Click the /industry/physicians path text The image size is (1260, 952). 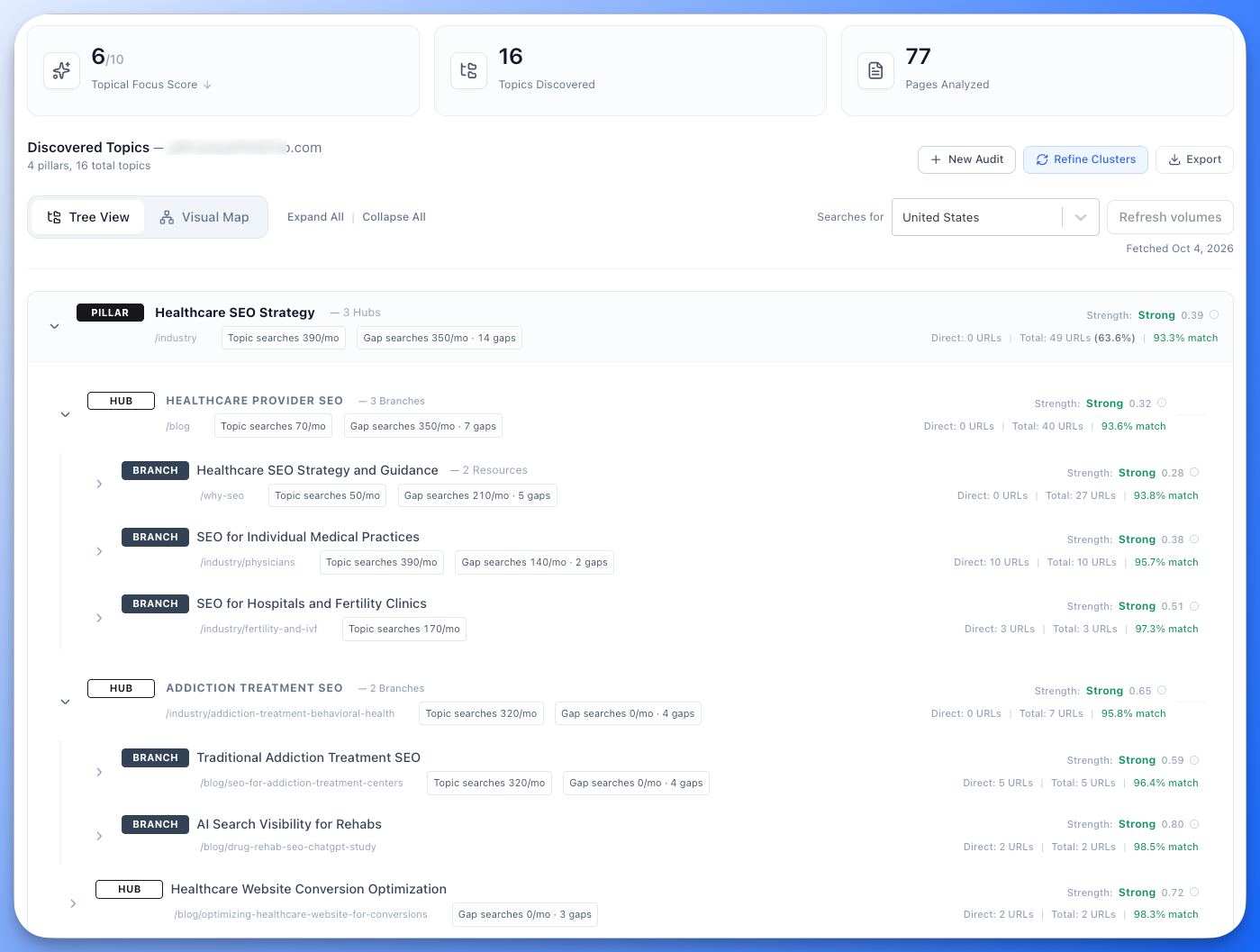[248, 562]
